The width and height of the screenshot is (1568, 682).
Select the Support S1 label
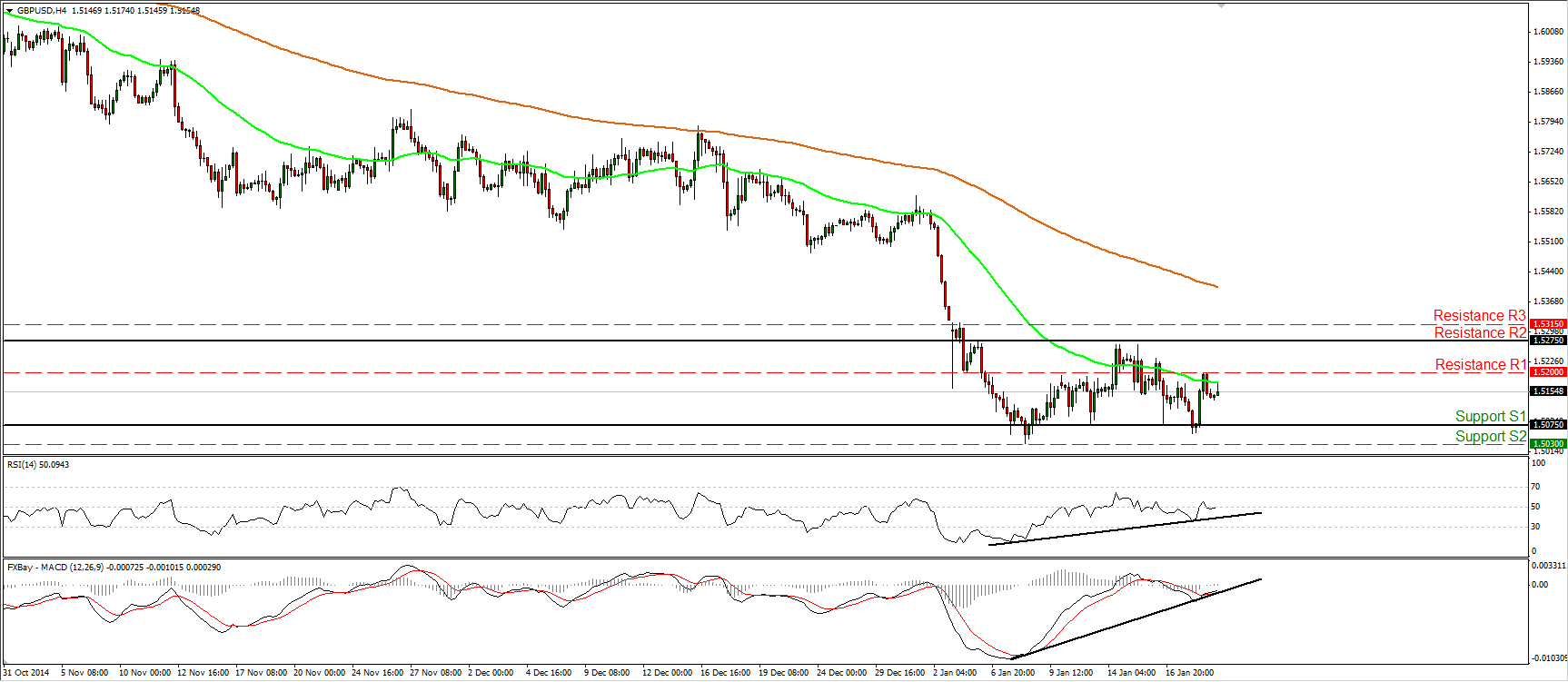coord(1490,417)
